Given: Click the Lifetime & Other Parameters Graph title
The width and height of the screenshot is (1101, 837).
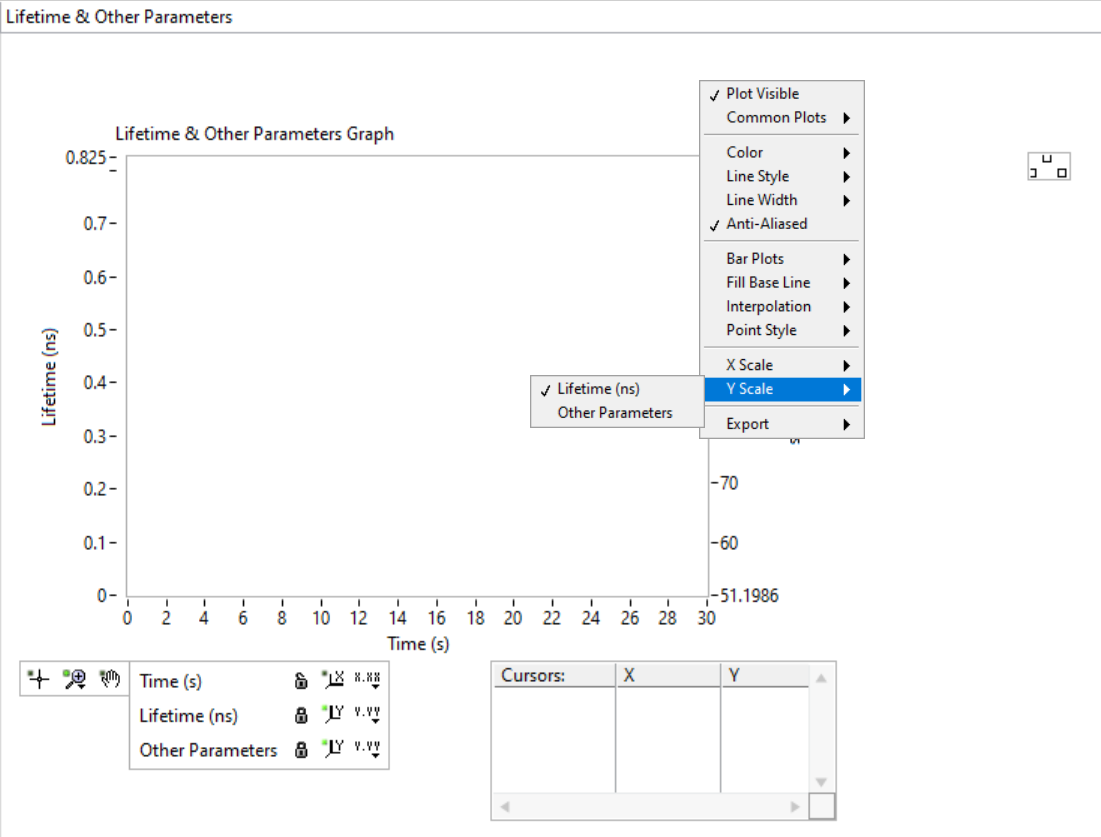Looking at the screenshot, I should click(254, 133).
